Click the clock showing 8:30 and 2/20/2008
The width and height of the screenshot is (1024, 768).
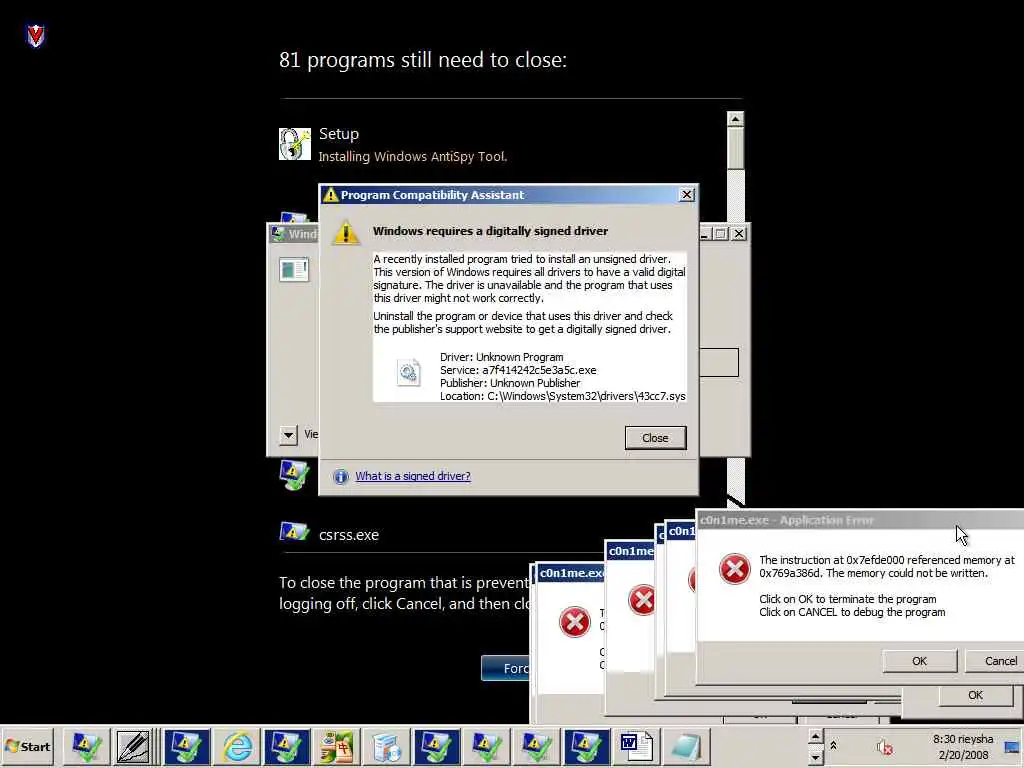[963, 746]
